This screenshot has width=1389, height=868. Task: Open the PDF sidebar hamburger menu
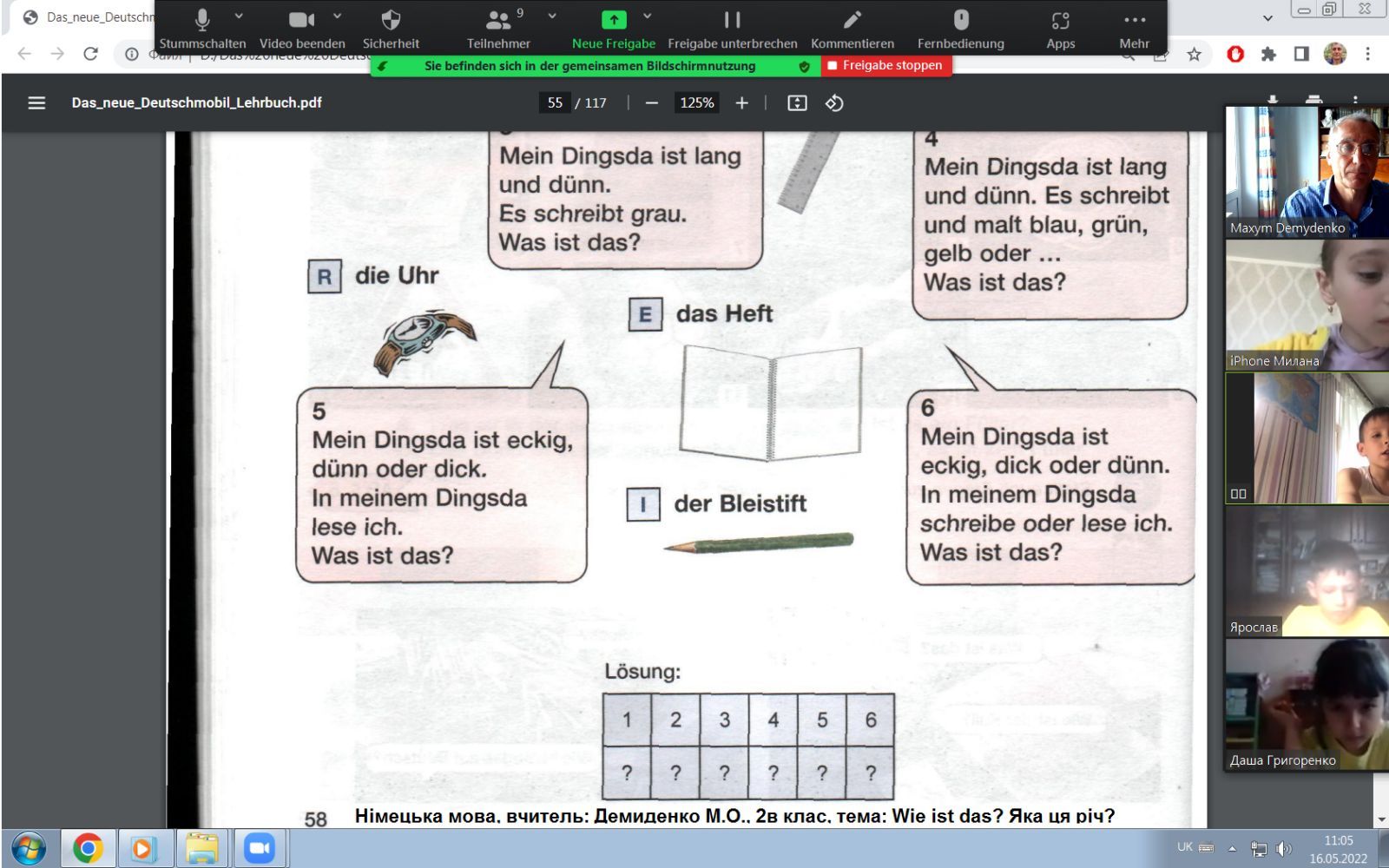coord(36,103)
